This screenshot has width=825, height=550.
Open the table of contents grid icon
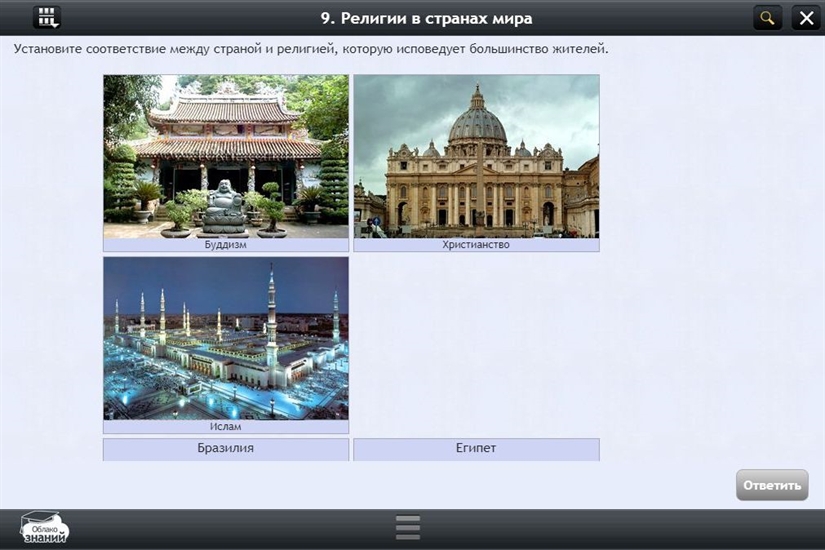point(47,17)
